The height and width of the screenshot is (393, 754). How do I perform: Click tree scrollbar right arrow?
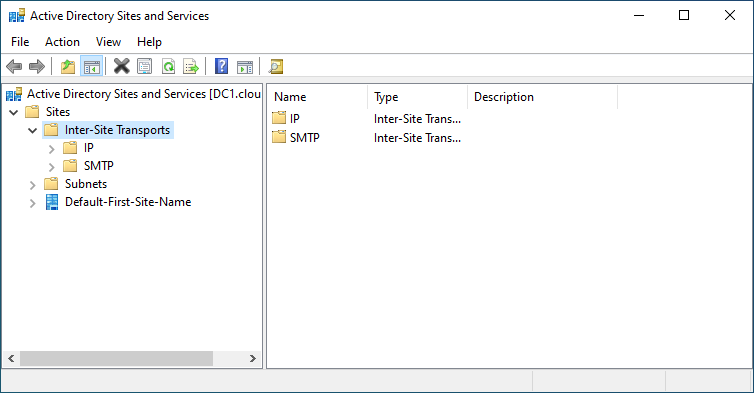pyautogui.click(x=252, y=358)
